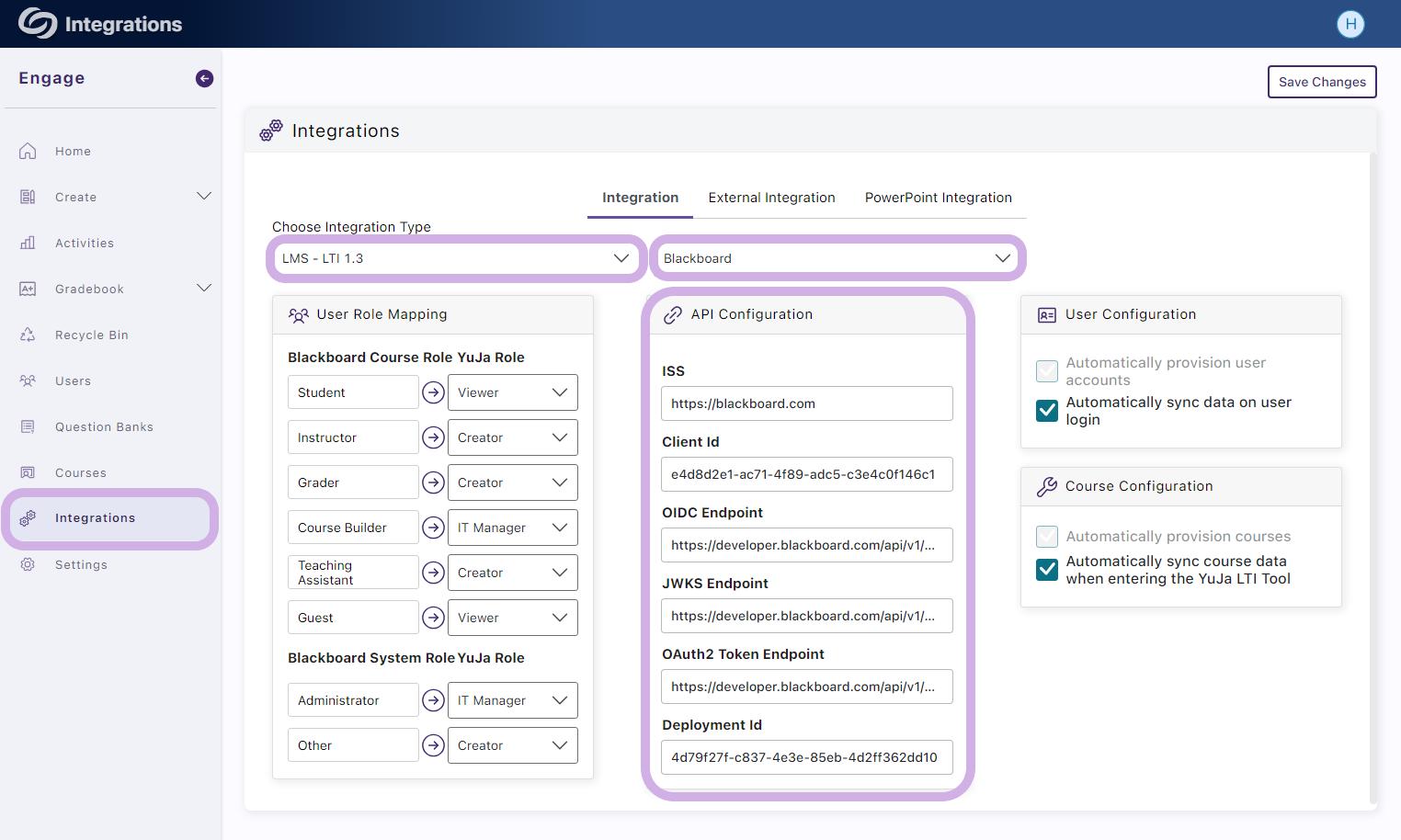Image resolution: width=1401 pixels, height=840 pixels.
Task: Click the Home house icon
Action: click(x=28, y=151)
